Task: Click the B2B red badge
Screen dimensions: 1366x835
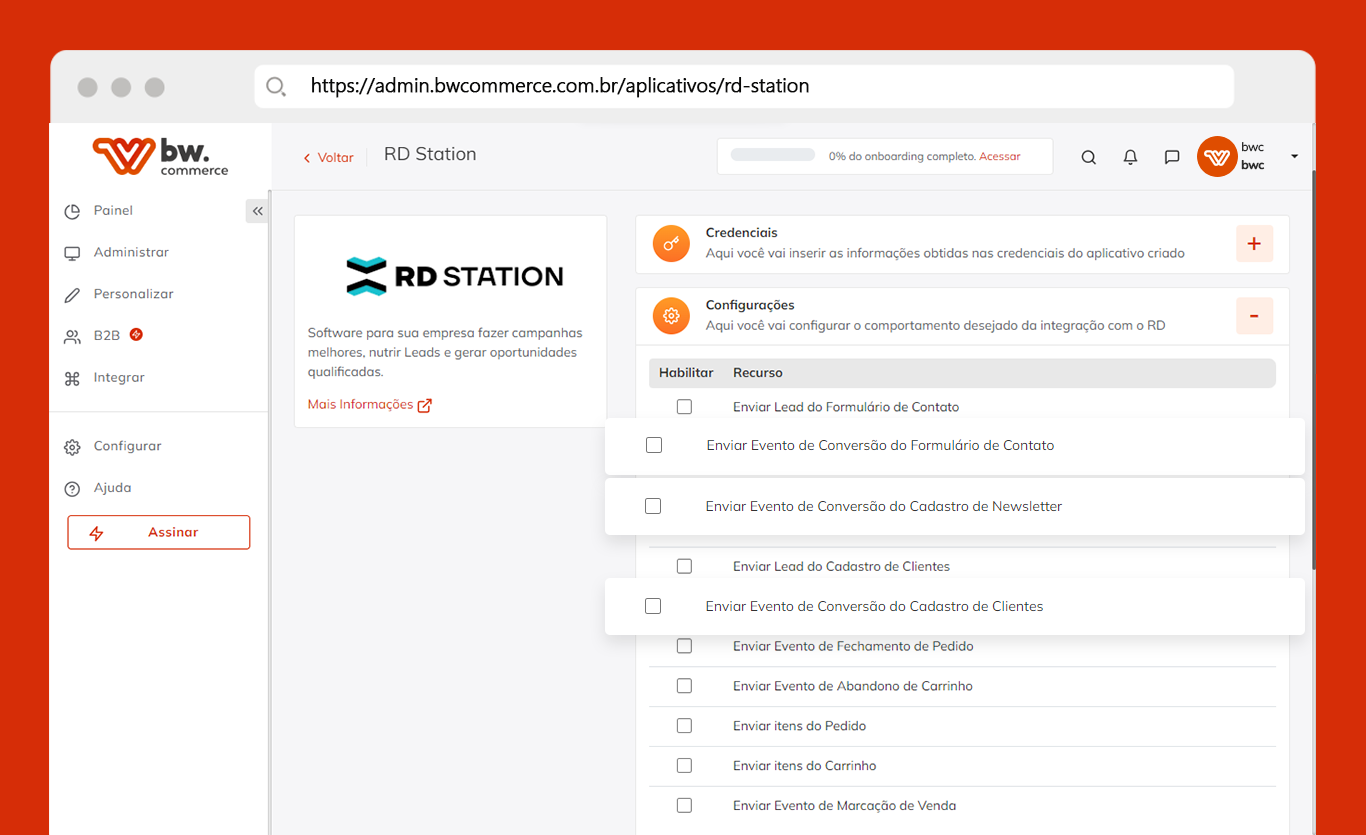Action: 136,334
